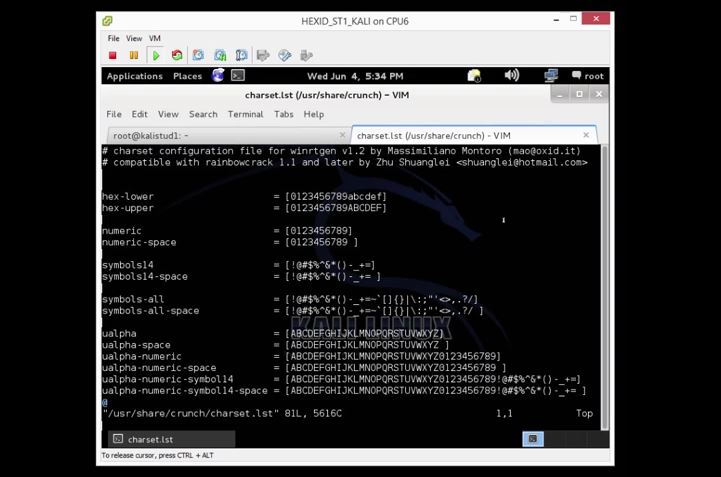This screenshot has height=477, width=721.
Task: Close the charset.lst VIM tab
Action: pyautogui.click(x=586, y=135)
